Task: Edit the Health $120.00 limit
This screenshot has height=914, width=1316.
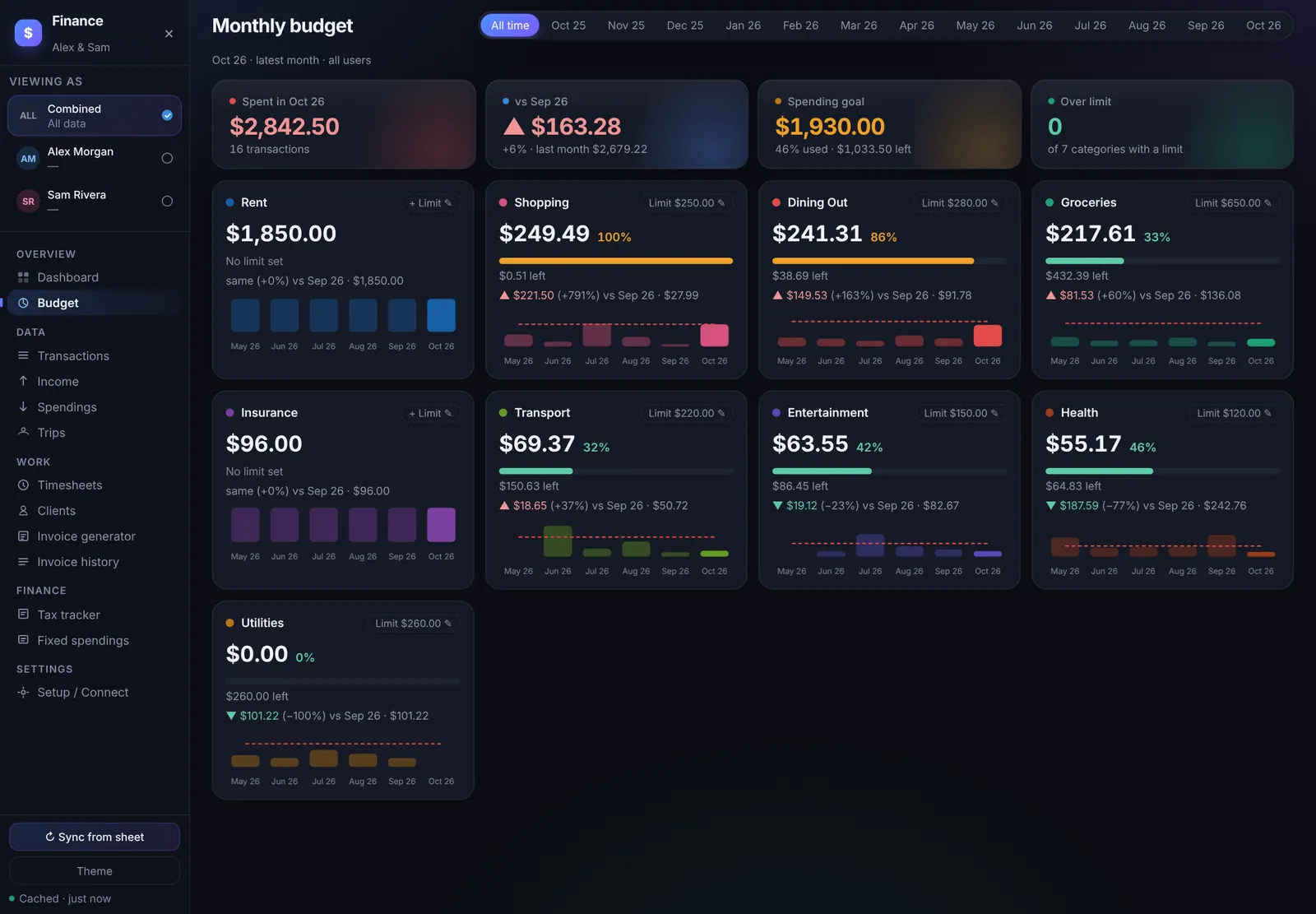Action: (1234, 413)
